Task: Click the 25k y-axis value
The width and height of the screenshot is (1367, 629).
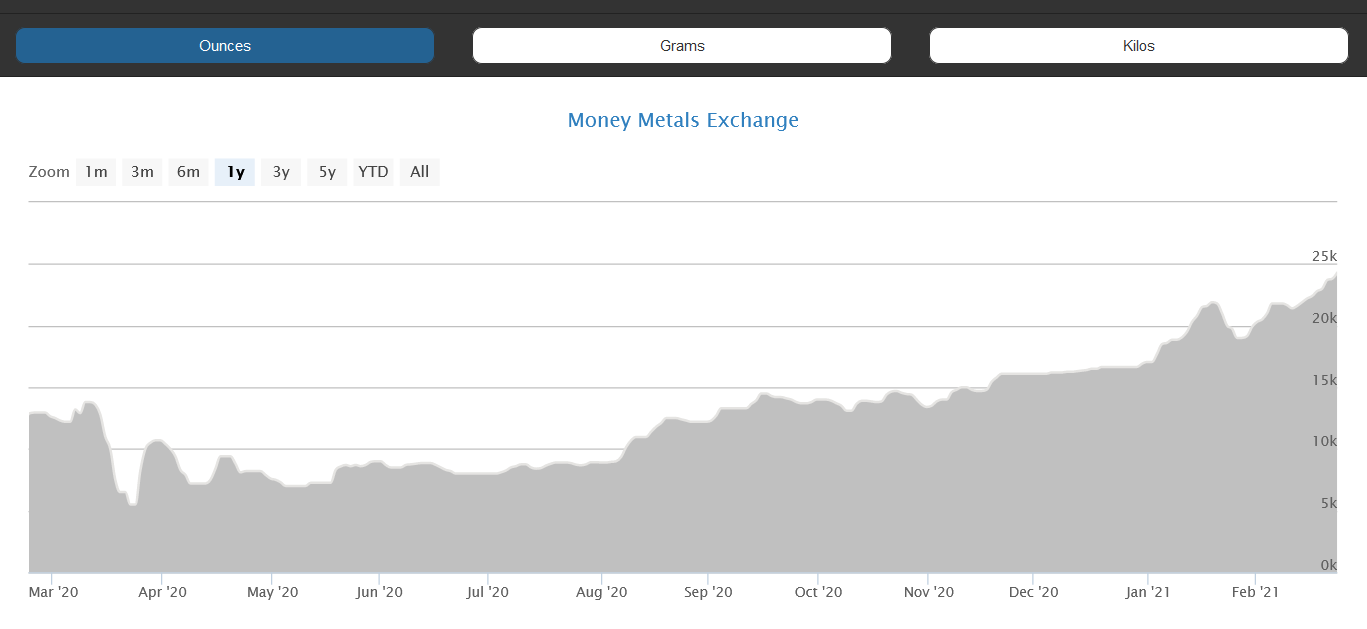Action: pyautogui.click(x=1324, y=256)
